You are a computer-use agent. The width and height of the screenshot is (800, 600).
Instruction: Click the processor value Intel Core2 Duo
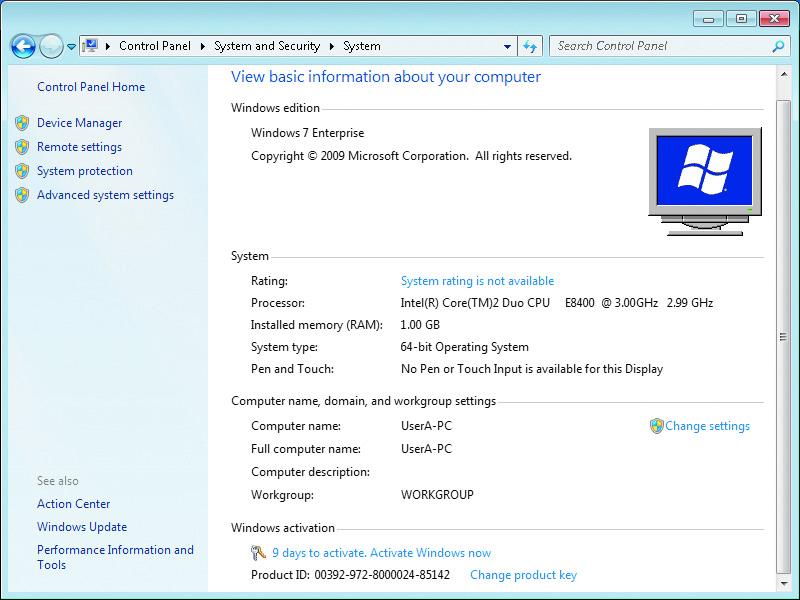557,303
